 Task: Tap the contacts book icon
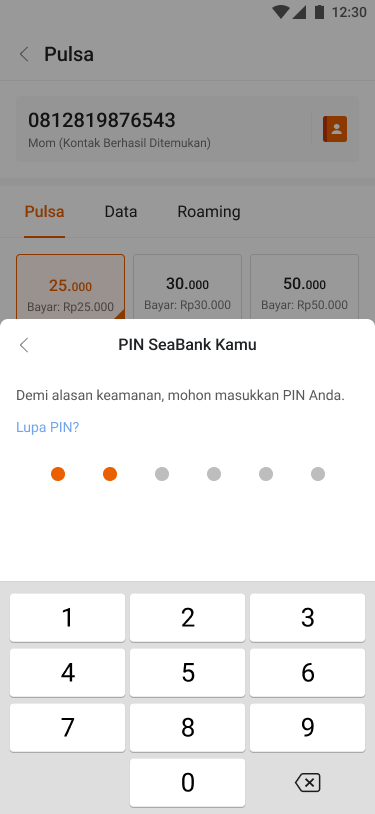(x=334, y=129)
